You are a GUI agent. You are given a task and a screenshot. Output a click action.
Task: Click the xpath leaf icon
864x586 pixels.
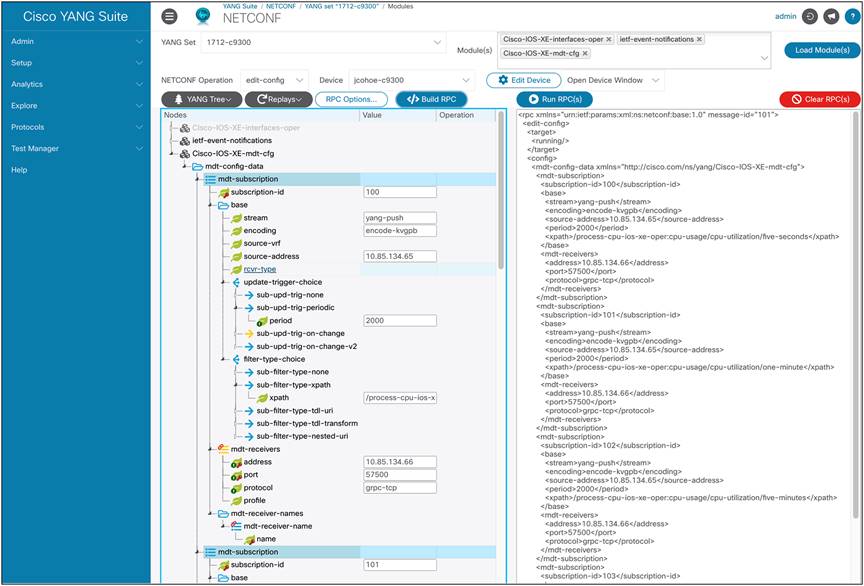262,397
